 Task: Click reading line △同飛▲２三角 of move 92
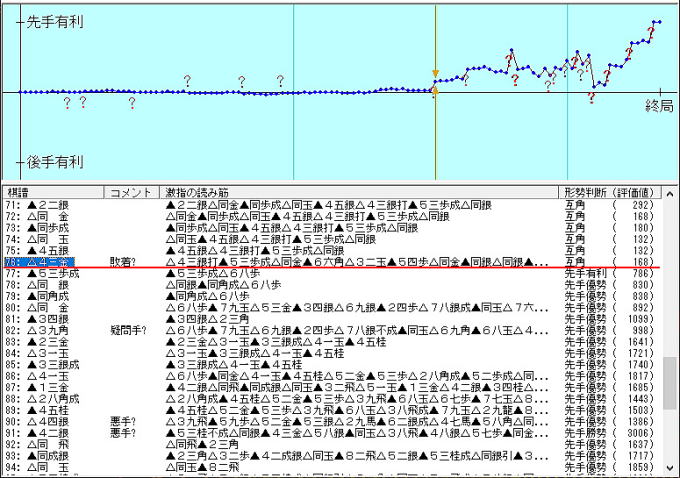coord(202,445)
